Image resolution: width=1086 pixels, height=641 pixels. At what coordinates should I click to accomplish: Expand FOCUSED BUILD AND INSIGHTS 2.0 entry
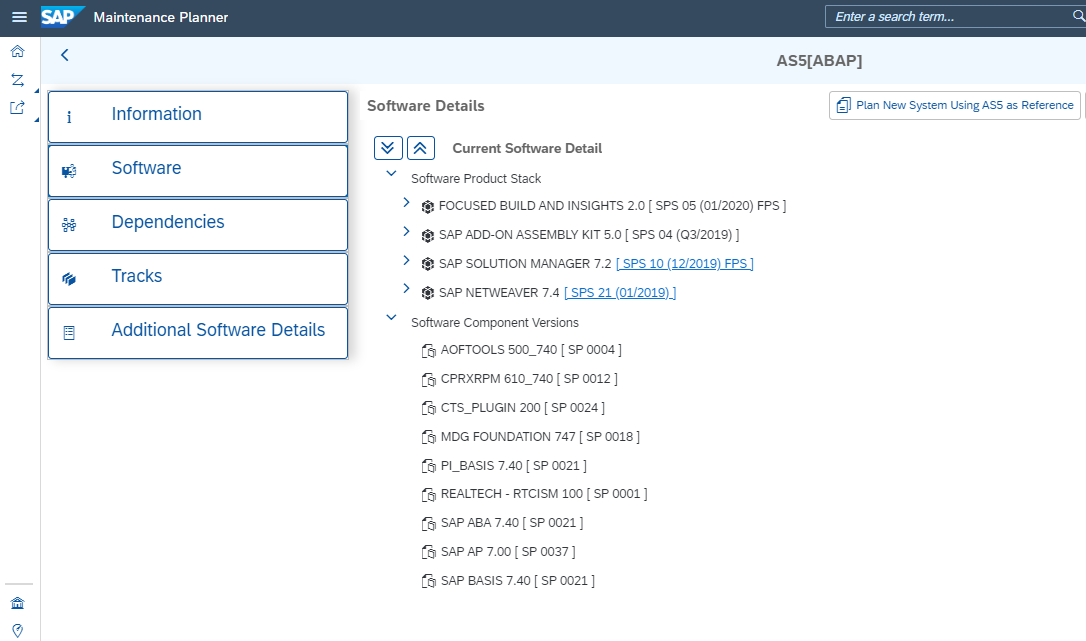(x=406, y=203)
